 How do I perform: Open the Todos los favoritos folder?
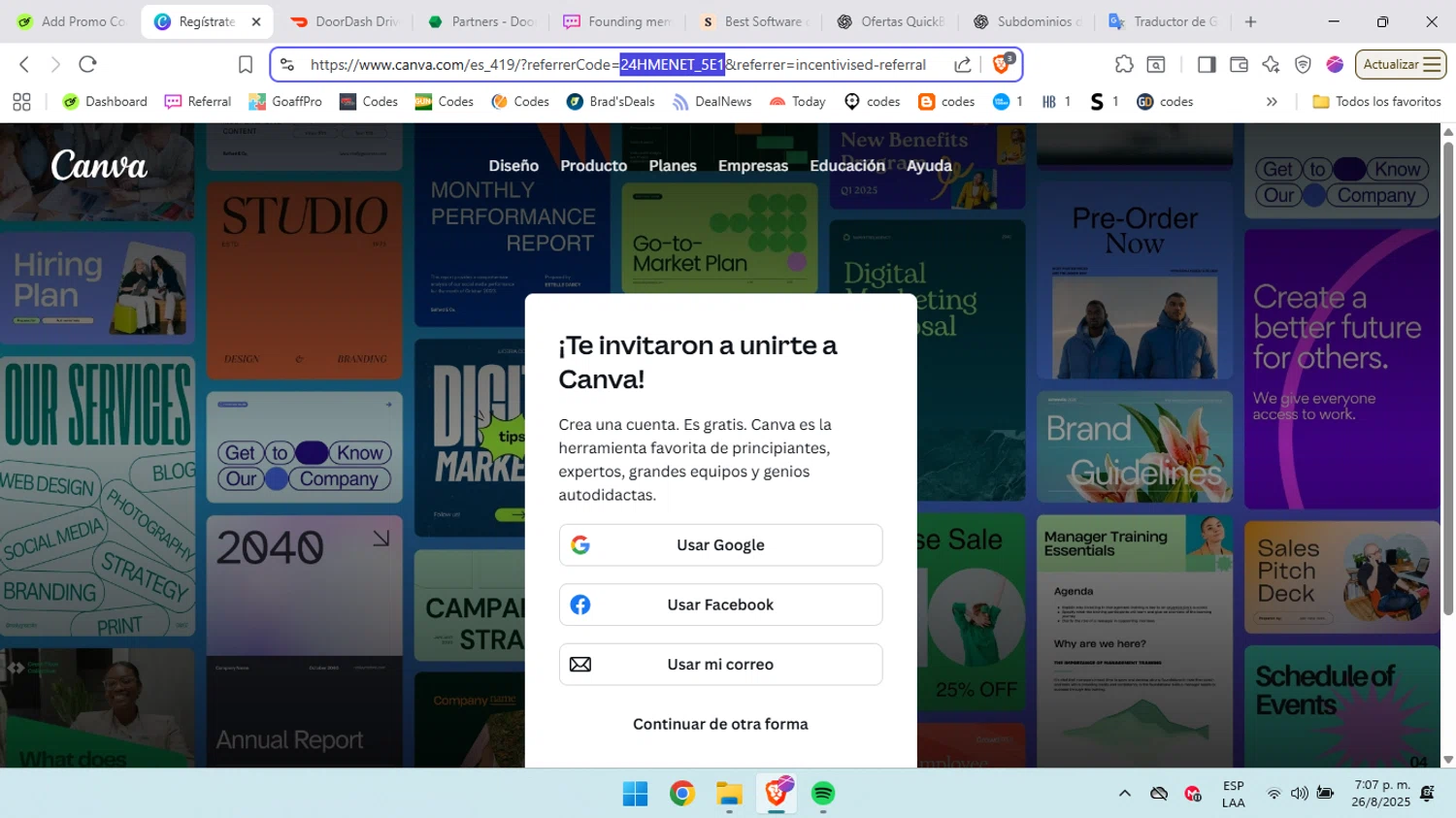[1376, 101]
